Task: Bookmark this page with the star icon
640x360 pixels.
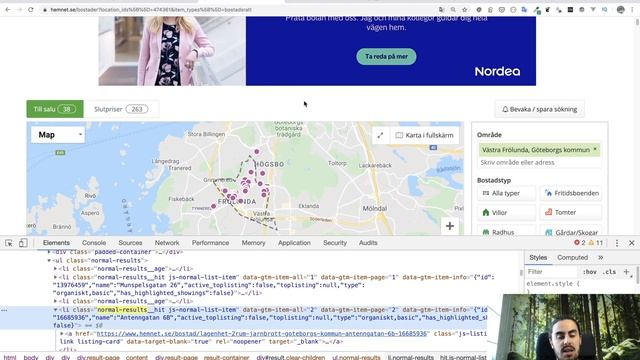Action: tap(464, 9)
